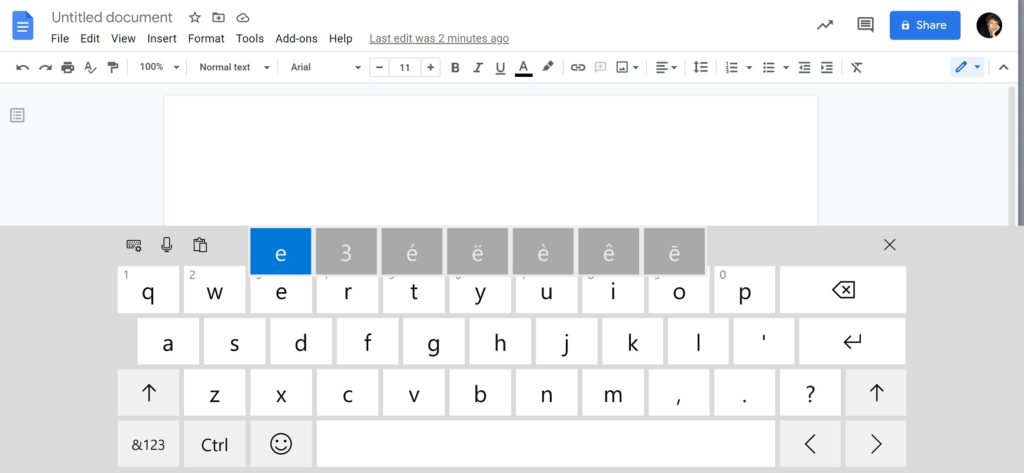Open the emoji keyboard smiley key
This screenshot has width=1024, height=473.
point(281,444)
